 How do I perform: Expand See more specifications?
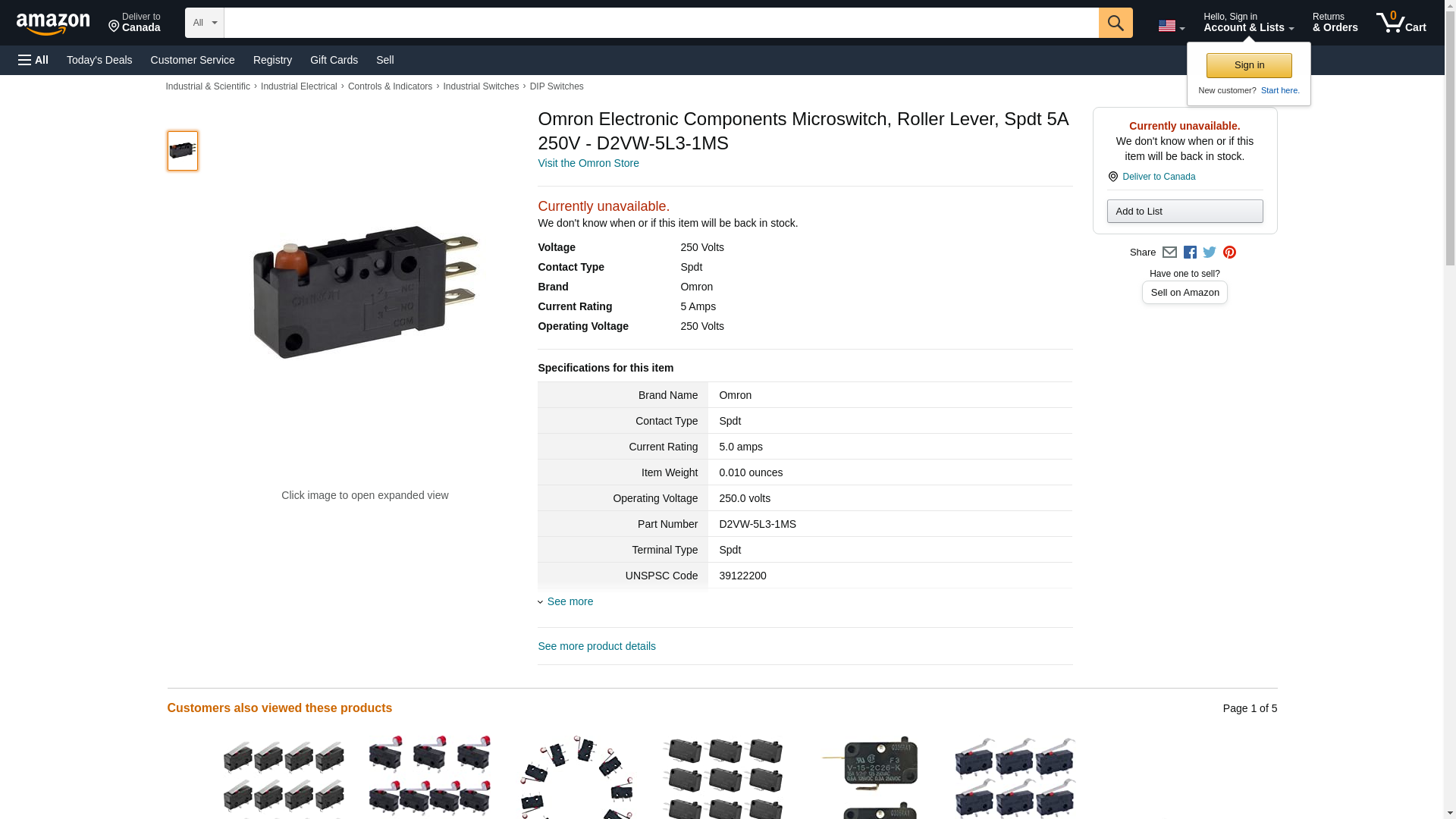(570, 601)
